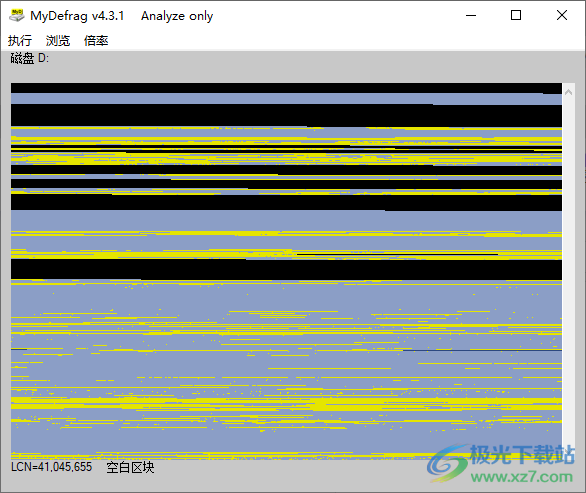Image resolution: width=586 pixels, height=493 pixels.
Task: Click the "Analyze only" title text
Action: point(177,16)
